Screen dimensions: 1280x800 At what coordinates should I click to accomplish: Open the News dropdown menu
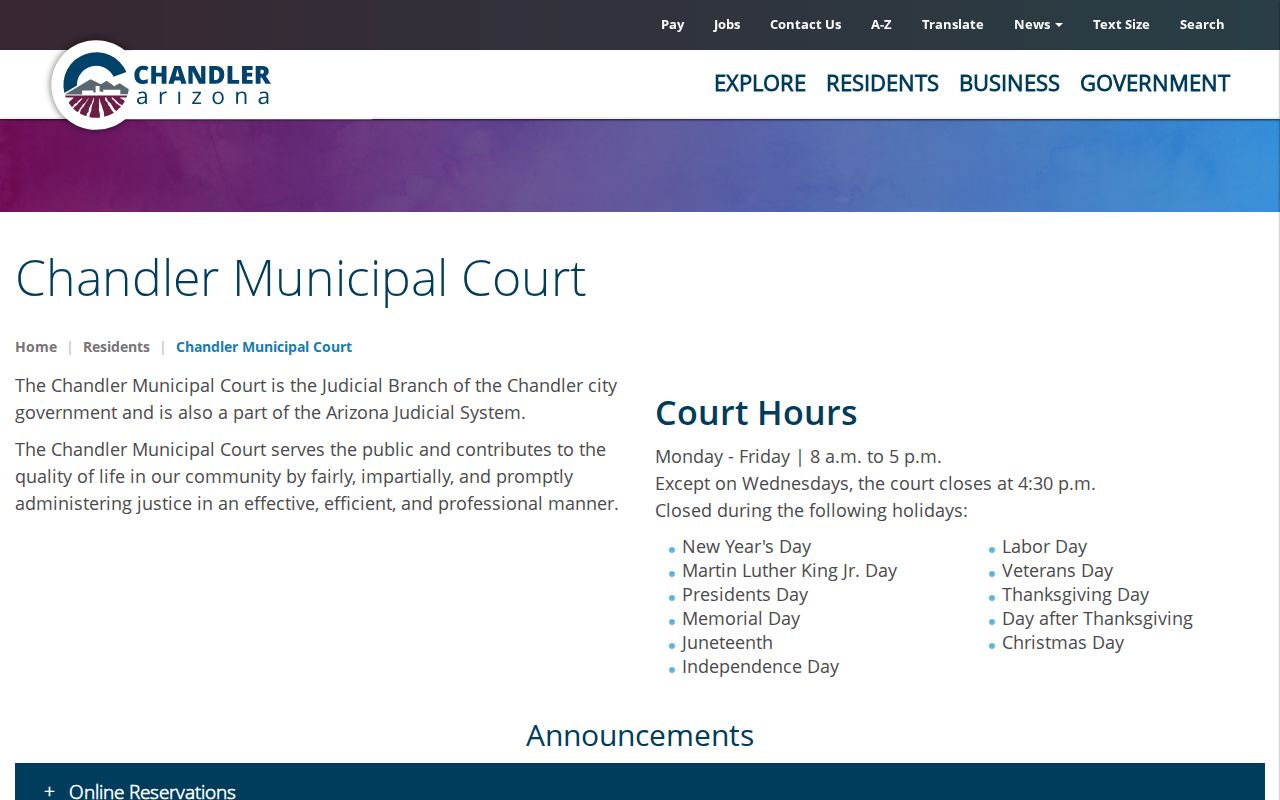1038,24
